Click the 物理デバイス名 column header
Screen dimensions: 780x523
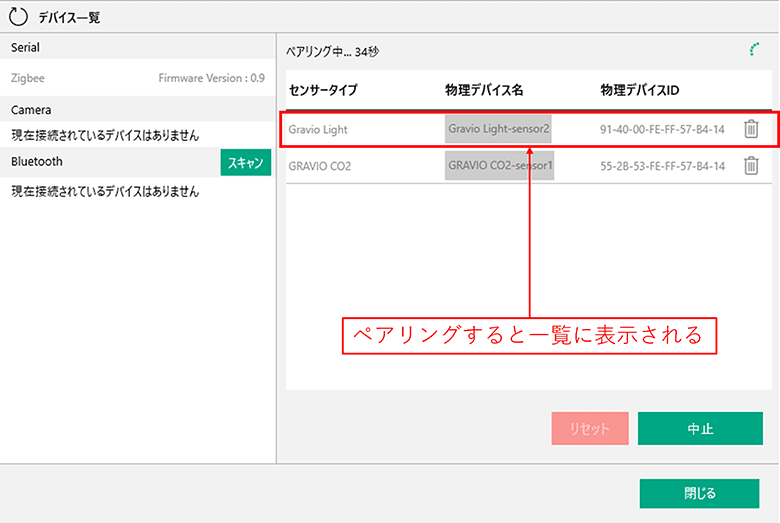tap(484, 90)
